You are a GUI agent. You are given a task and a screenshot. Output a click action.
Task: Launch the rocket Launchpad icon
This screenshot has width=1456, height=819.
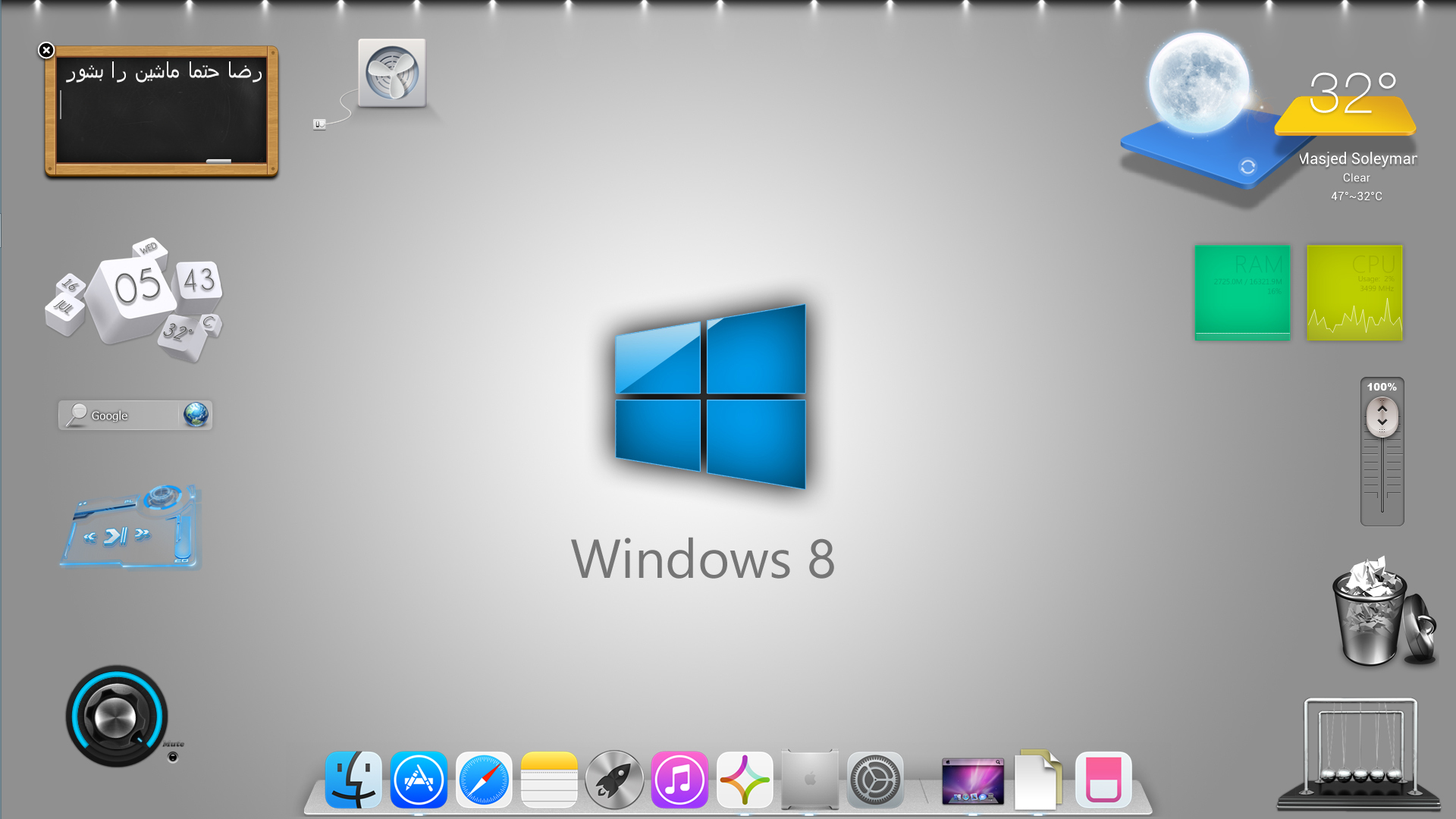614,780
